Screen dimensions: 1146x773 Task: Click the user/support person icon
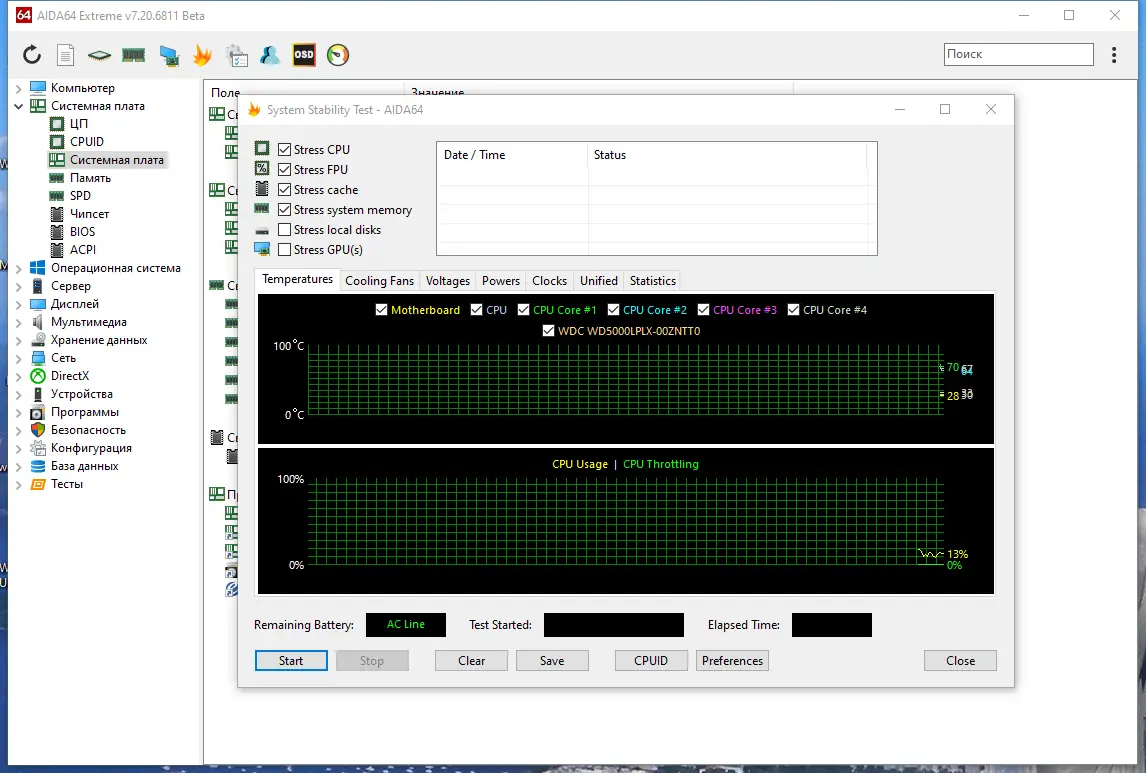pos(270,55)
